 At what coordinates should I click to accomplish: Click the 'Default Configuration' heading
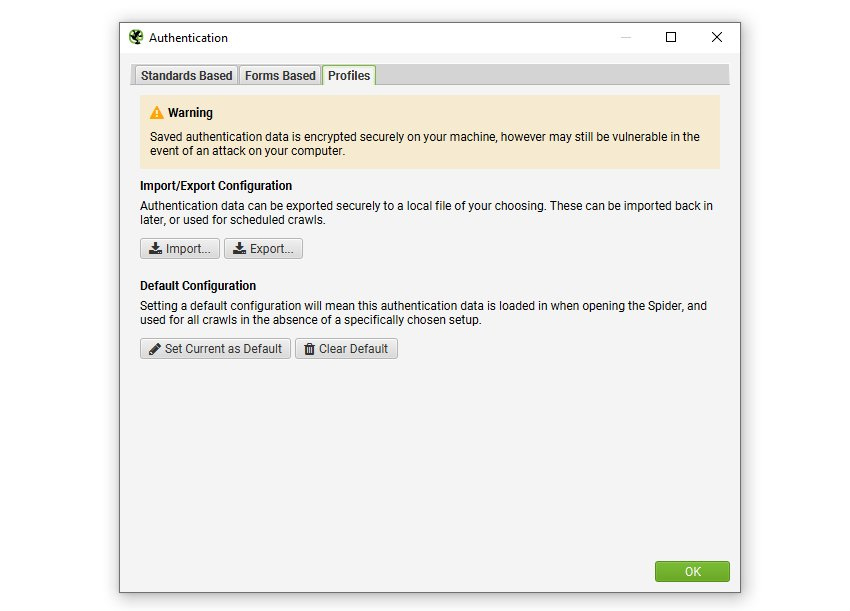pyautogui.click(x=198, y=286)
